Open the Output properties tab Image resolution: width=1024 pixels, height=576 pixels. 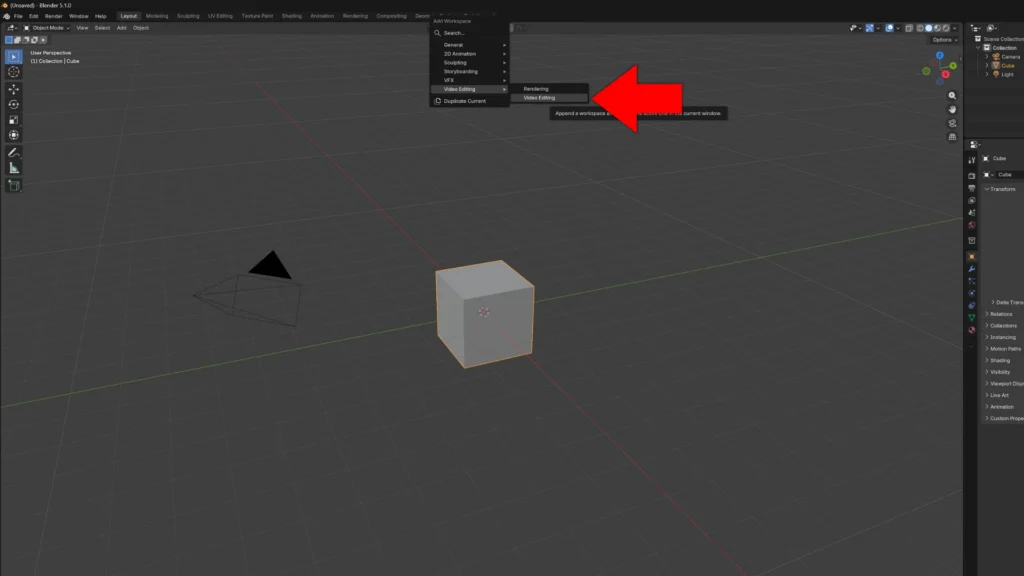coord(972,188)
